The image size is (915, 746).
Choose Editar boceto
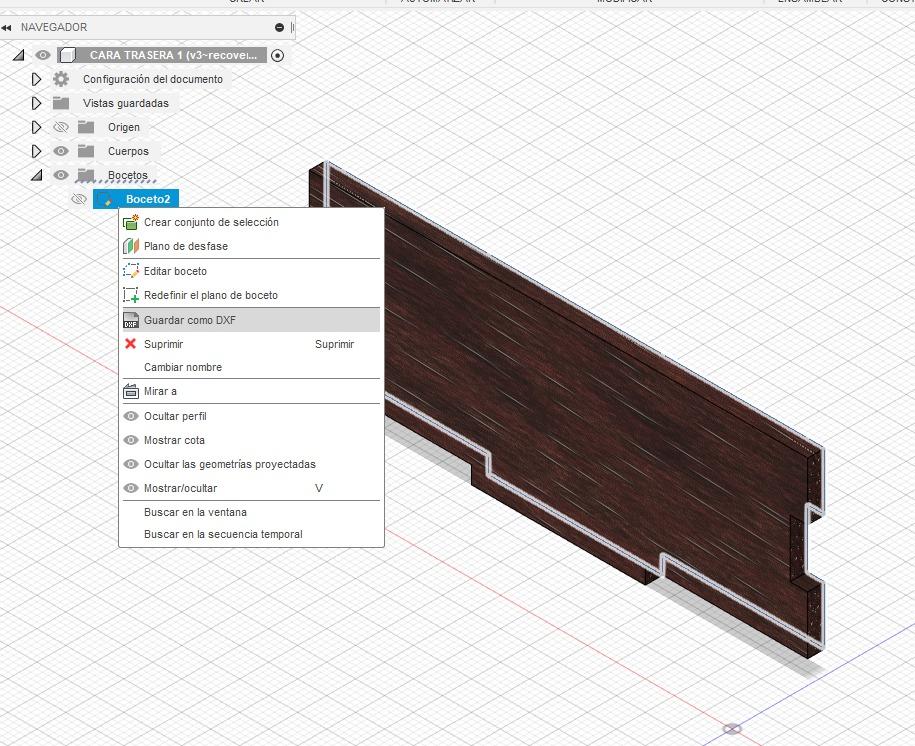251,271
